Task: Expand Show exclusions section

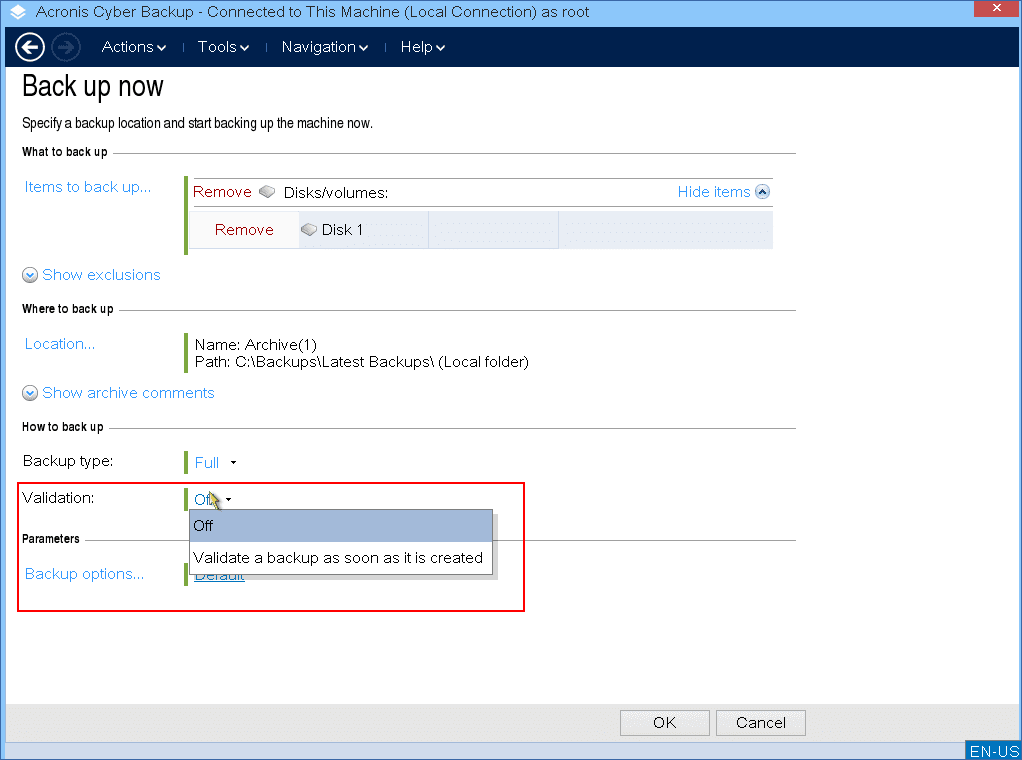Action: click(x=92, y=275)
